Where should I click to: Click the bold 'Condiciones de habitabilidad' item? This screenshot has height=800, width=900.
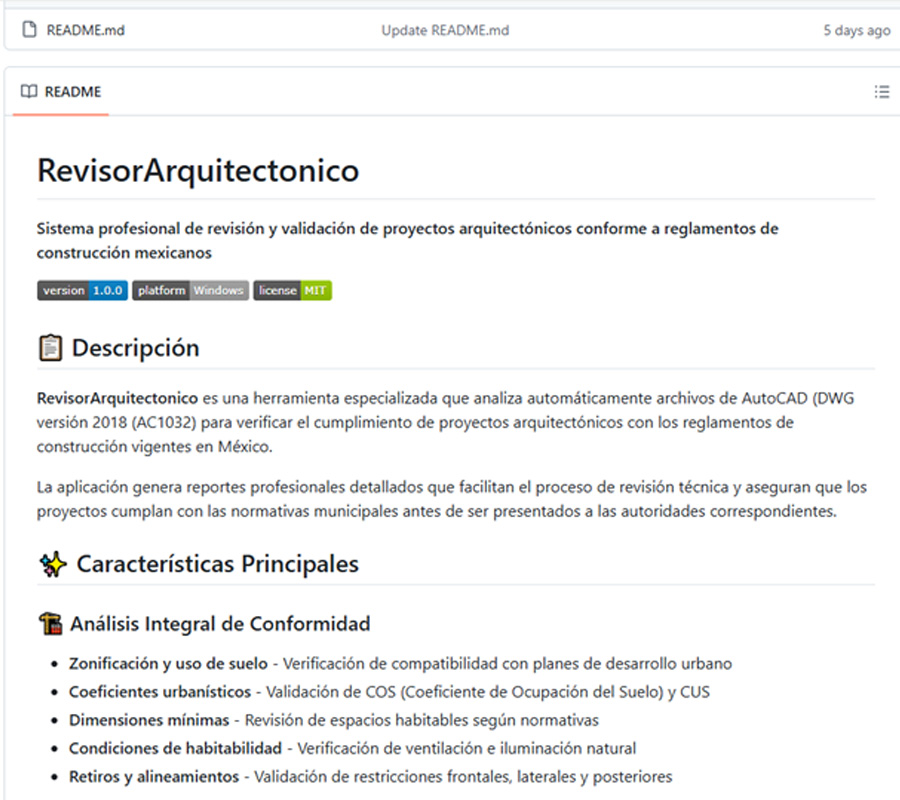176,748
